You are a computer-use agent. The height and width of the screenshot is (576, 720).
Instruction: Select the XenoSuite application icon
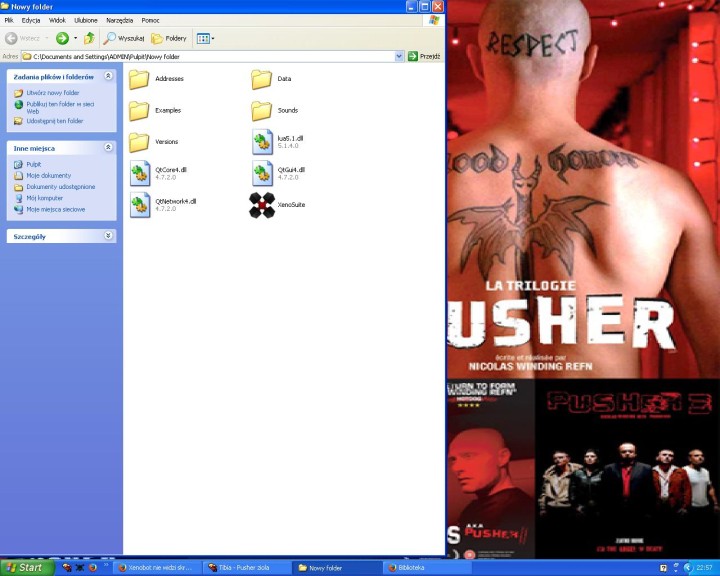click(262, 205)
